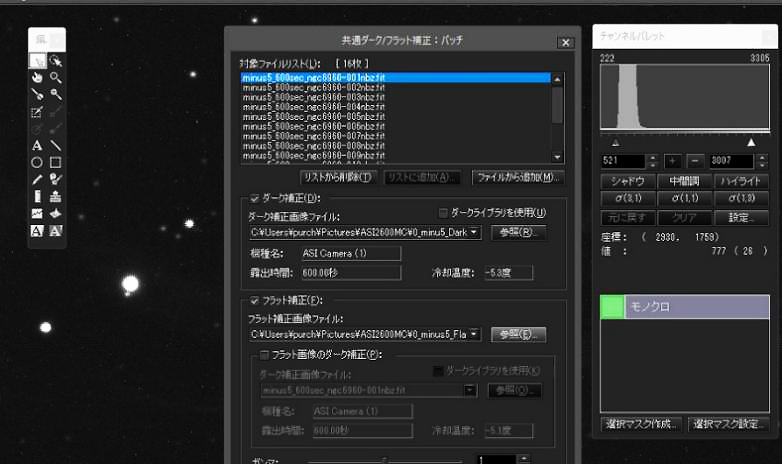
Task: Enable ダークライブラリを使用(U) under dark correction
Action: click(443, 213)
